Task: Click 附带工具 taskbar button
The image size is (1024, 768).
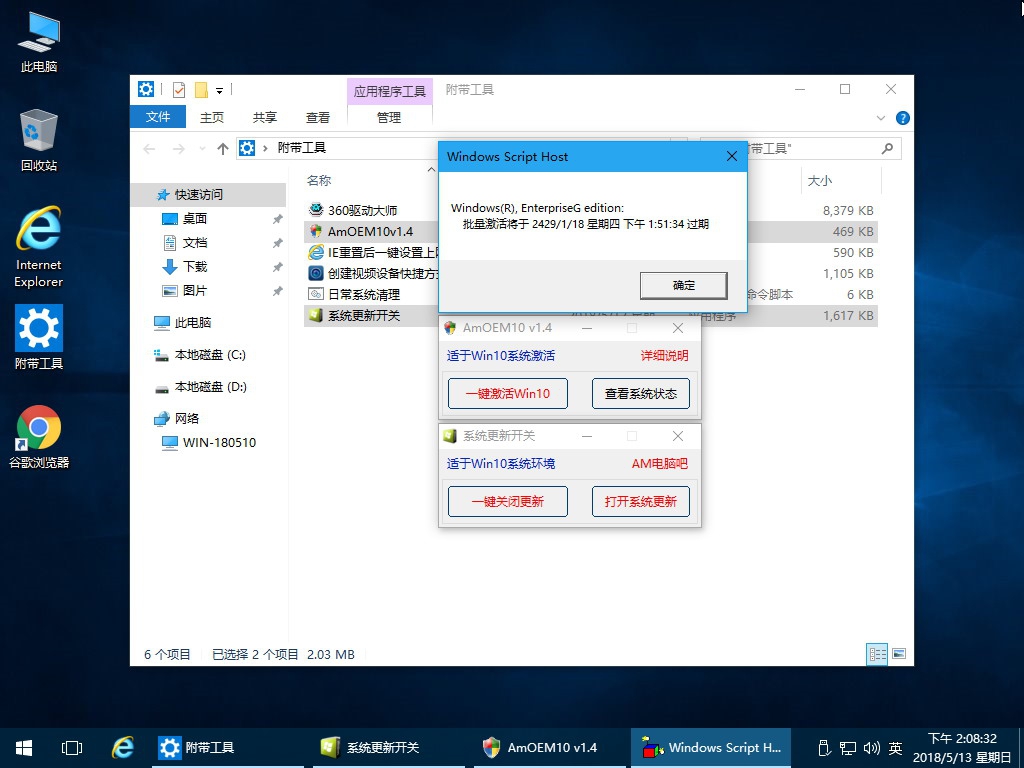Action: tap(228, 748)
